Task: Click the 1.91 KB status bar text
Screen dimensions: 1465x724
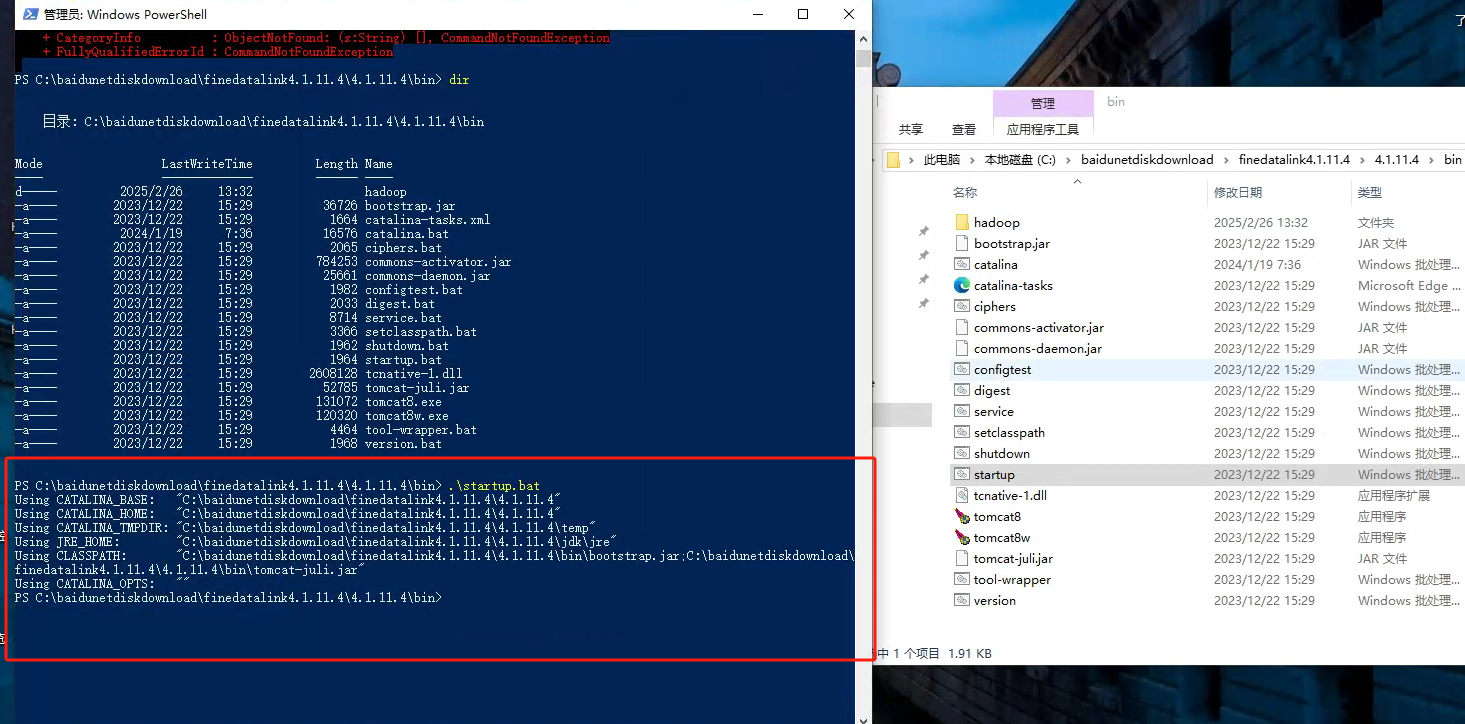Action: tap(969, 653)
